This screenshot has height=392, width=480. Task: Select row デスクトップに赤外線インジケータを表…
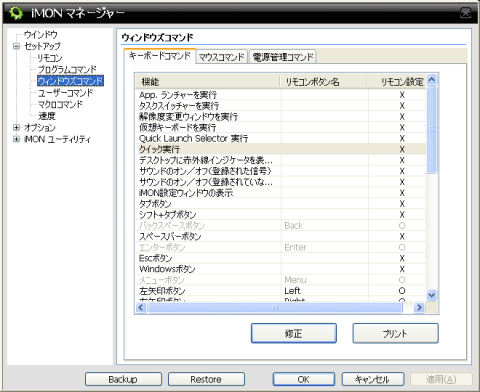click(281, 160)
